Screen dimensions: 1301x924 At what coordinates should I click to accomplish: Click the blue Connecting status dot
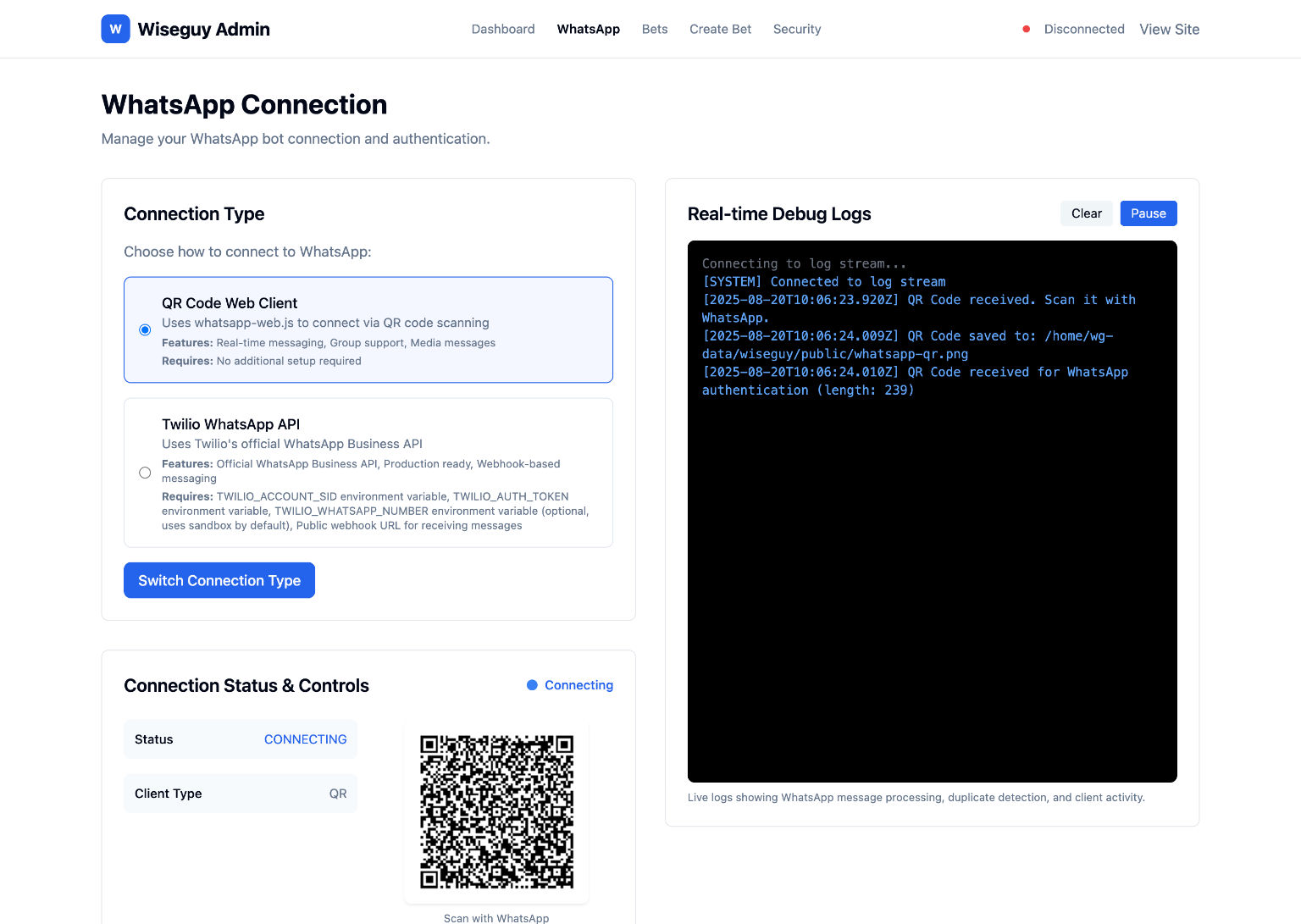coord(532,685)
